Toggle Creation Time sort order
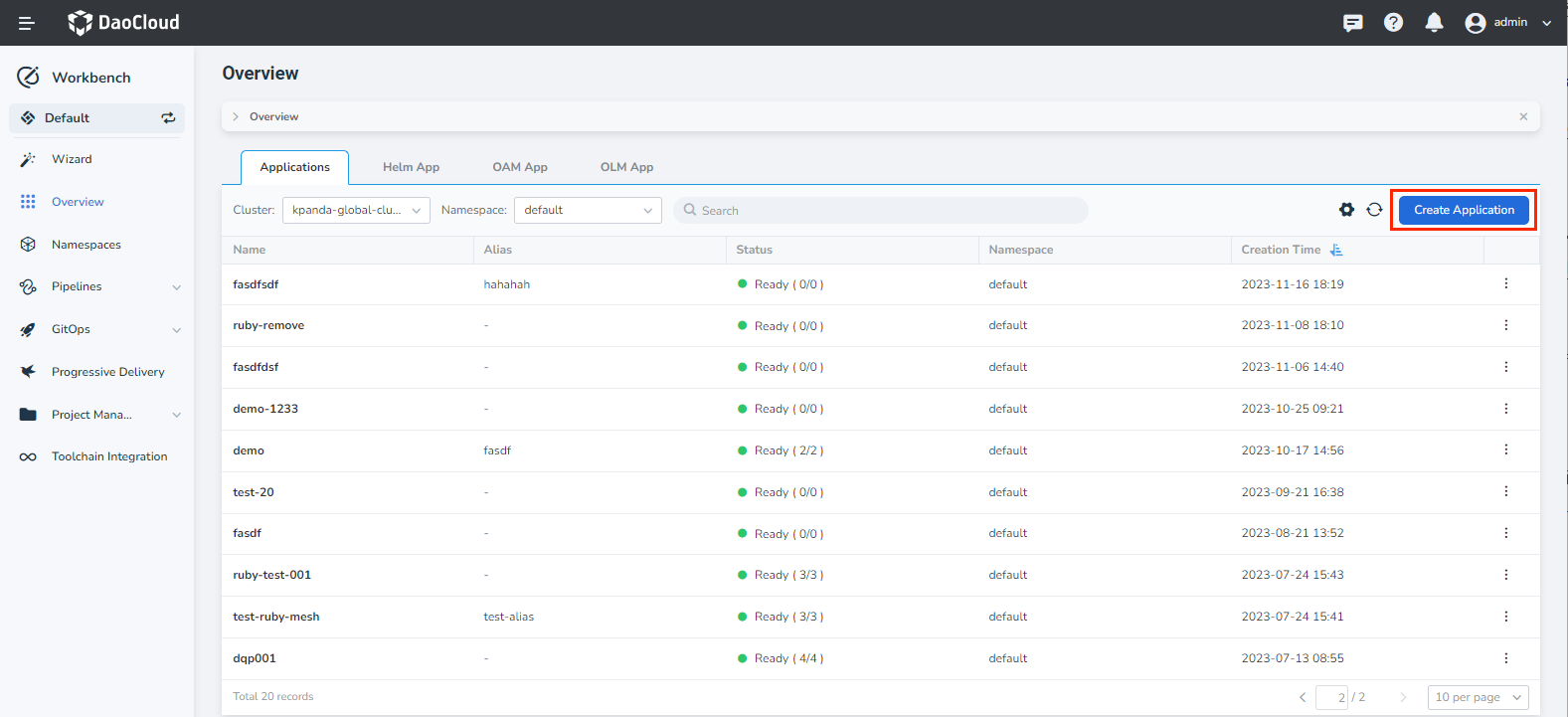Screen dimensions: 1568x717 tap(1336, 250)
